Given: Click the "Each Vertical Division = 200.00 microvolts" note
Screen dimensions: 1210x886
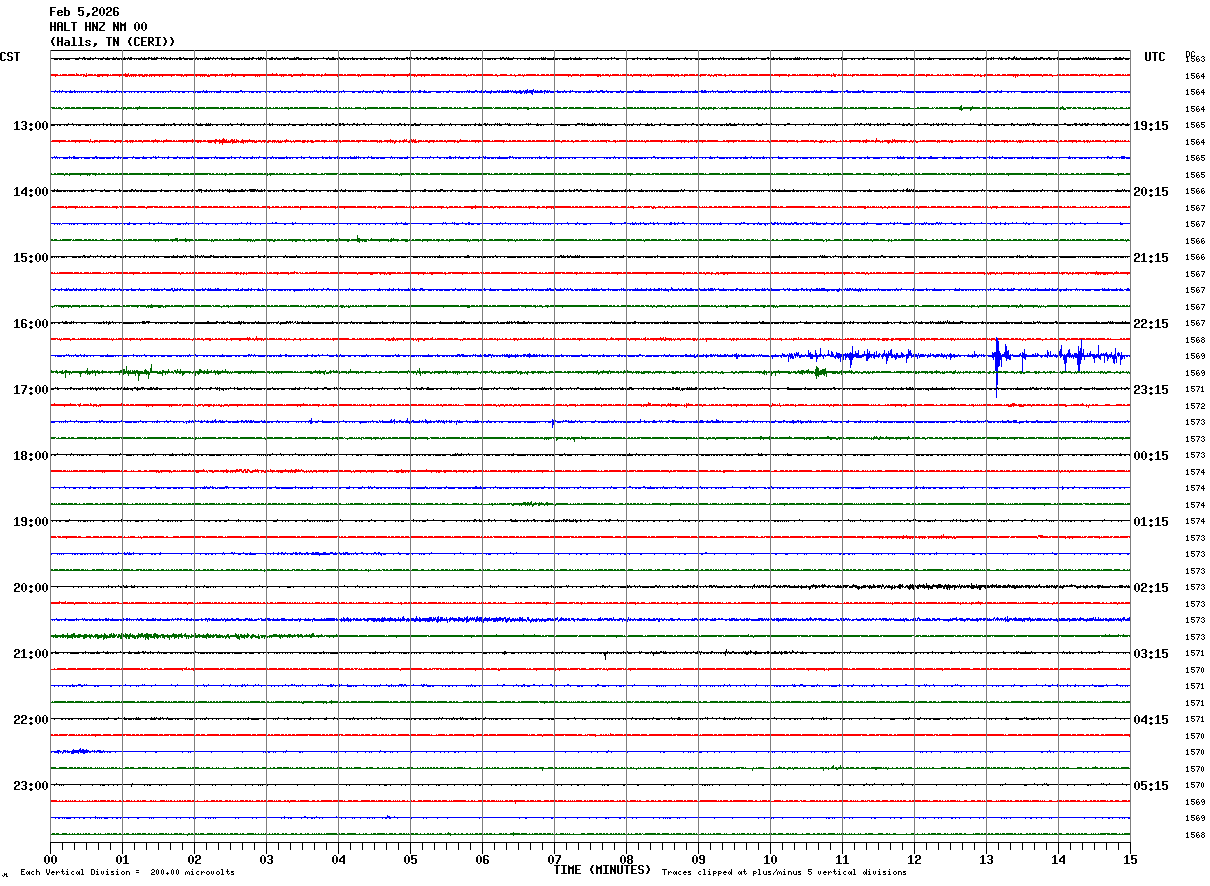Looking at the screenshot, I should coord(127,873).
